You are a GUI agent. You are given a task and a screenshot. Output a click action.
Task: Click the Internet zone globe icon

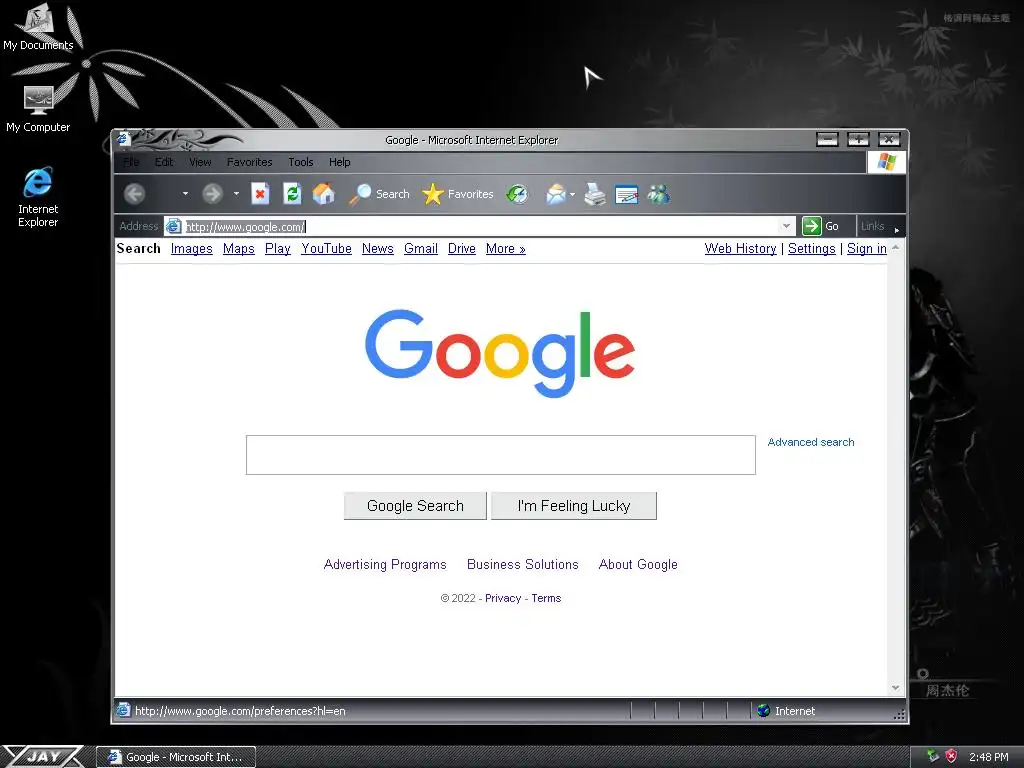click(x=763, y=711)
